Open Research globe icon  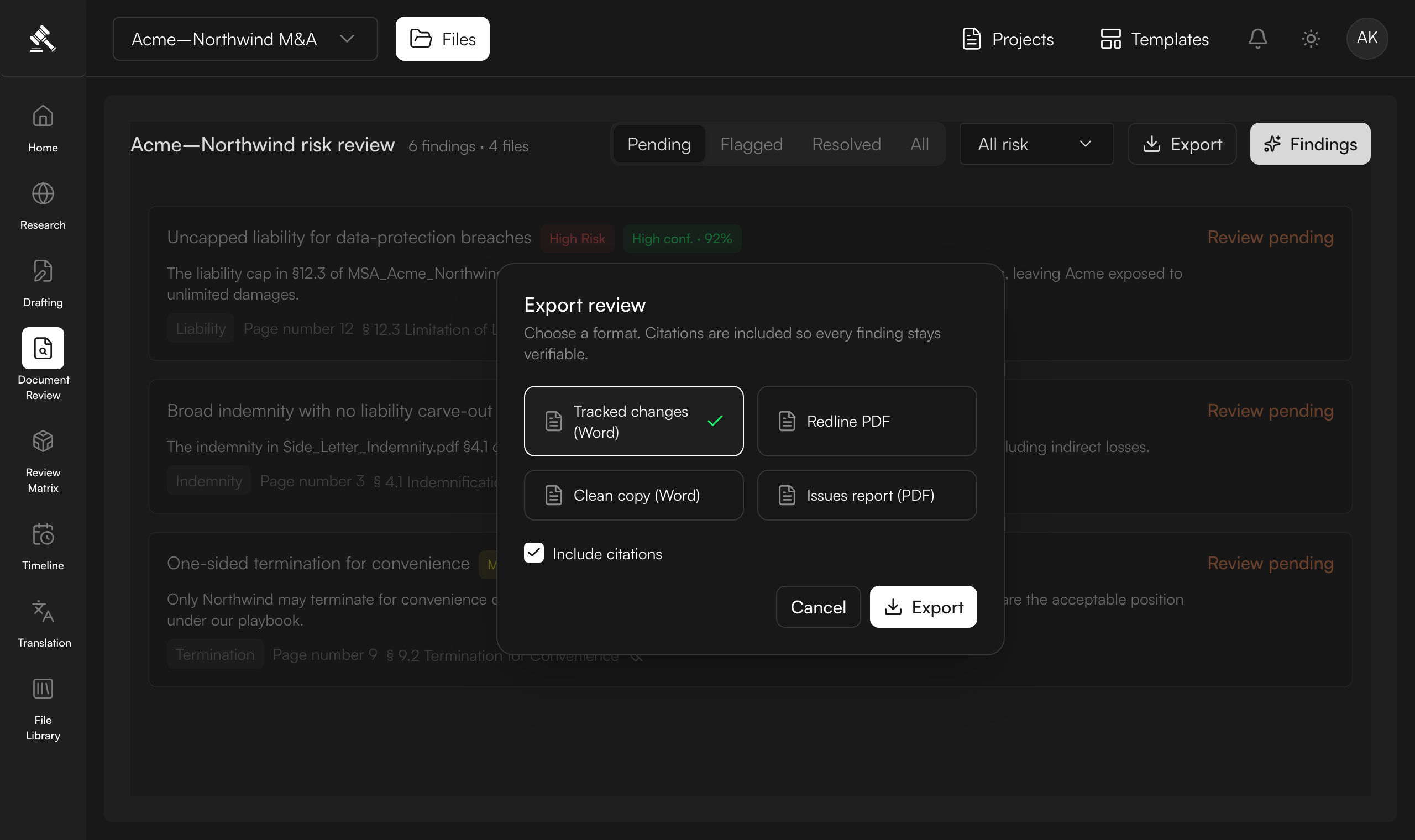[43, 193]
